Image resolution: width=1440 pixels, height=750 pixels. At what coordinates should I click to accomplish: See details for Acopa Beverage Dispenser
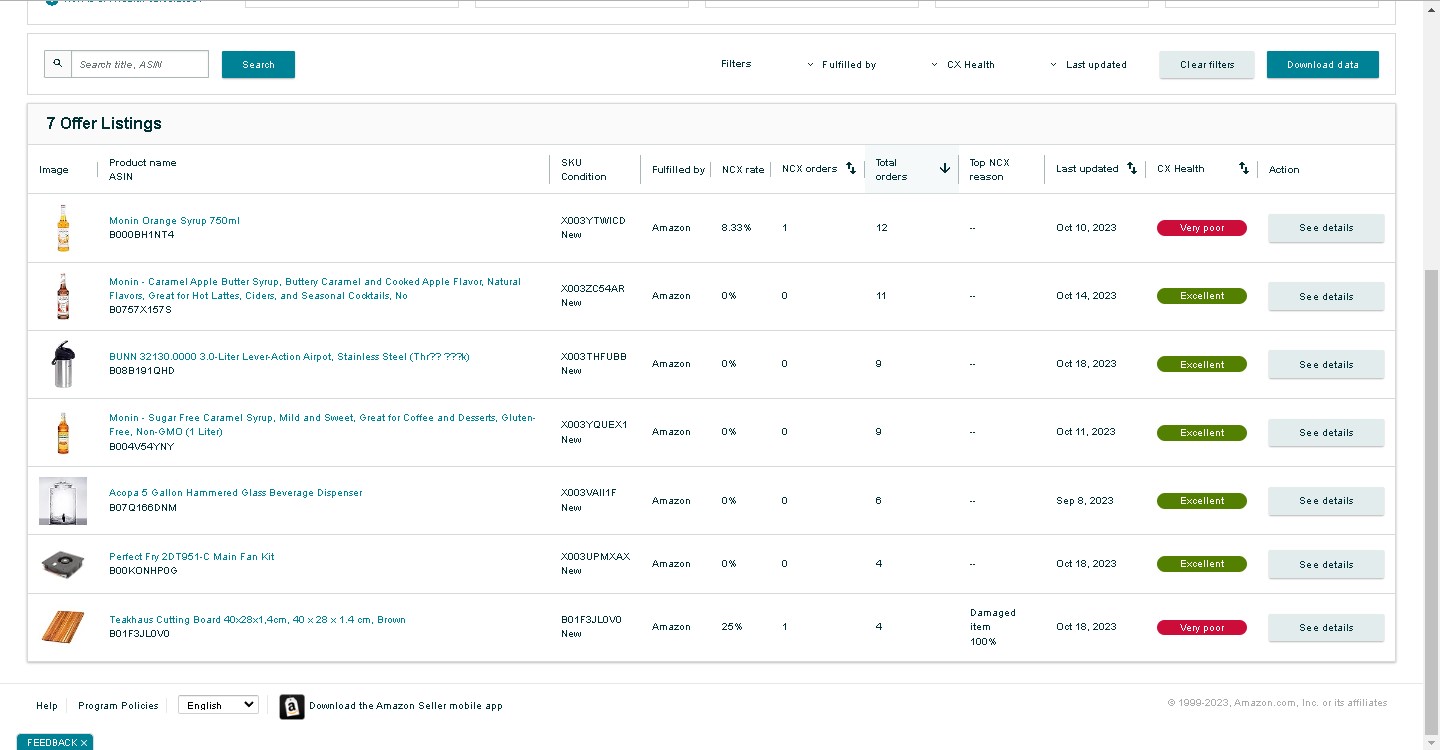[x=1326, y=501]
